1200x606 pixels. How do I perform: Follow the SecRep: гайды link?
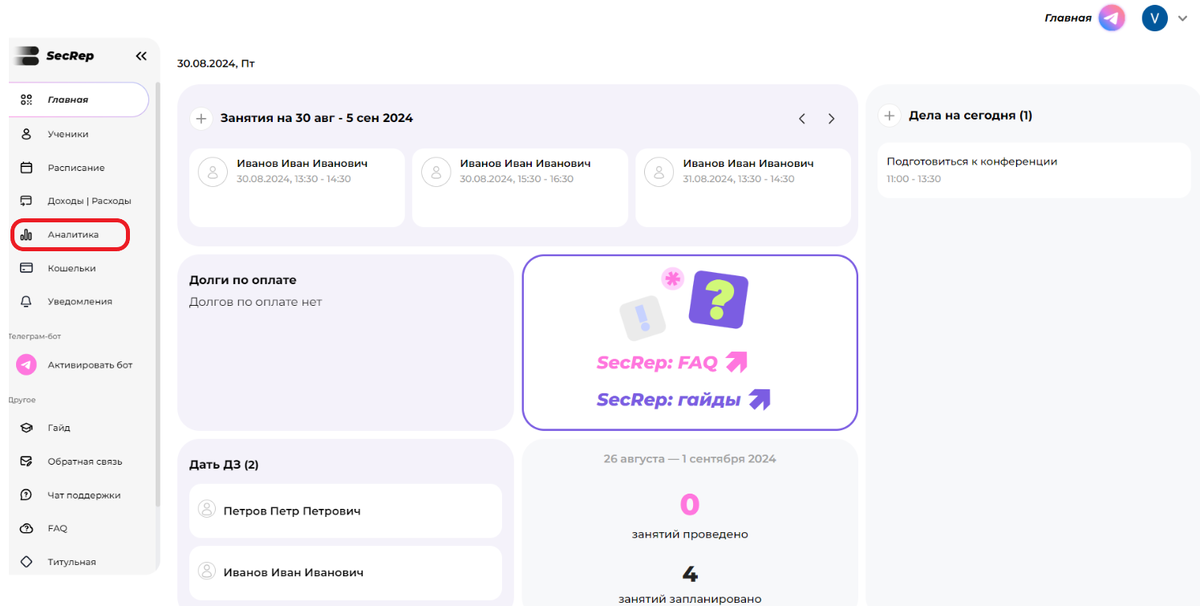click(x=684, y=400)
